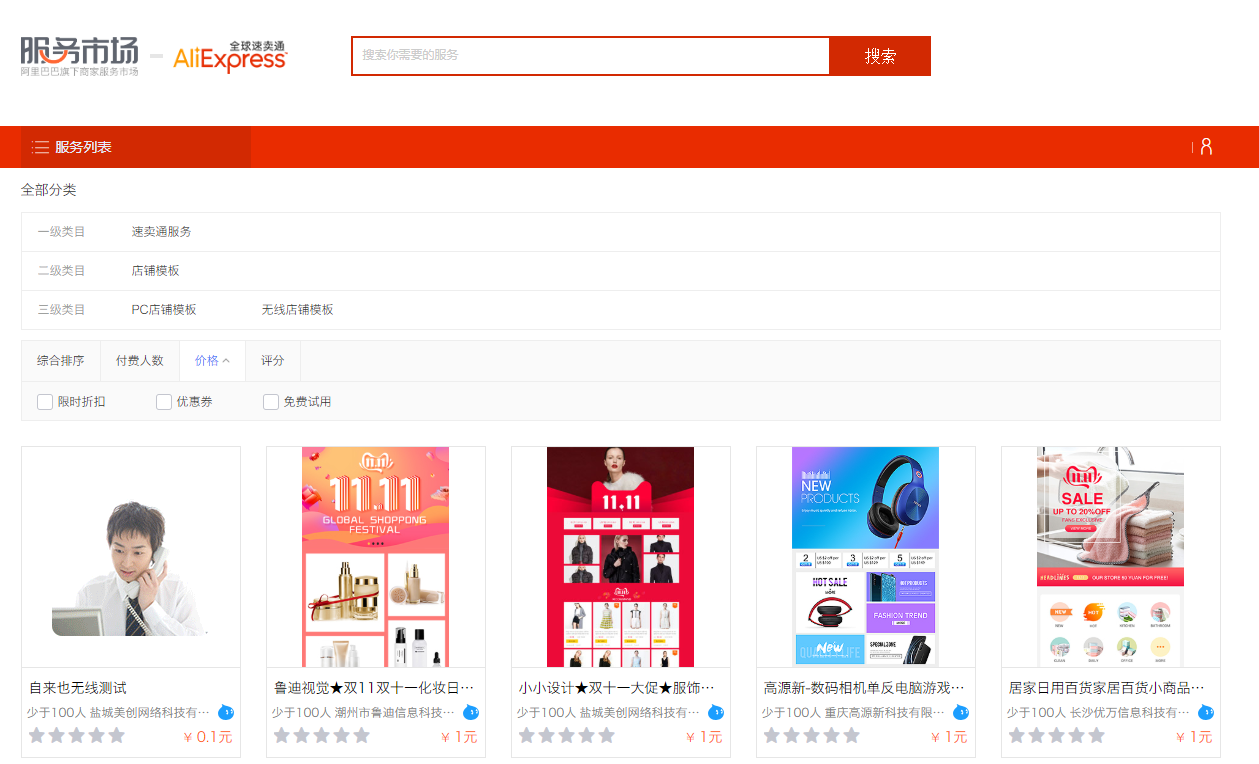This screenshot has width=1259, height=764.
Task: View the 11.11 Global Shopping Festival cosmetics template
Action: 376,557
